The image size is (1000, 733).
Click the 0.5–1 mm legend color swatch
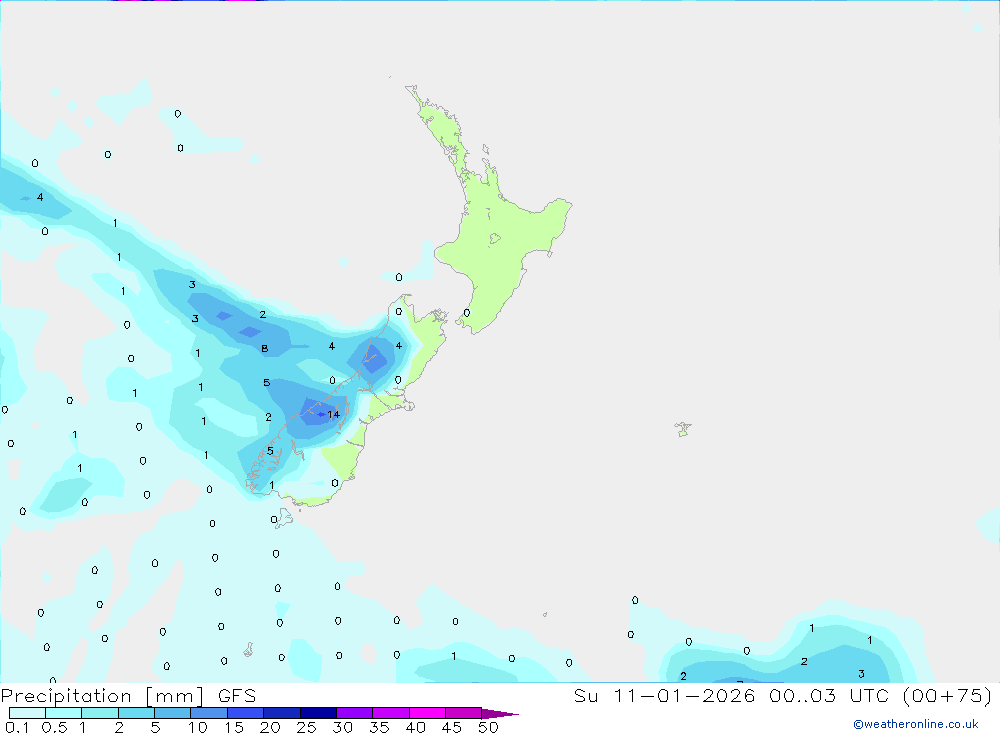tap(64, 713)
